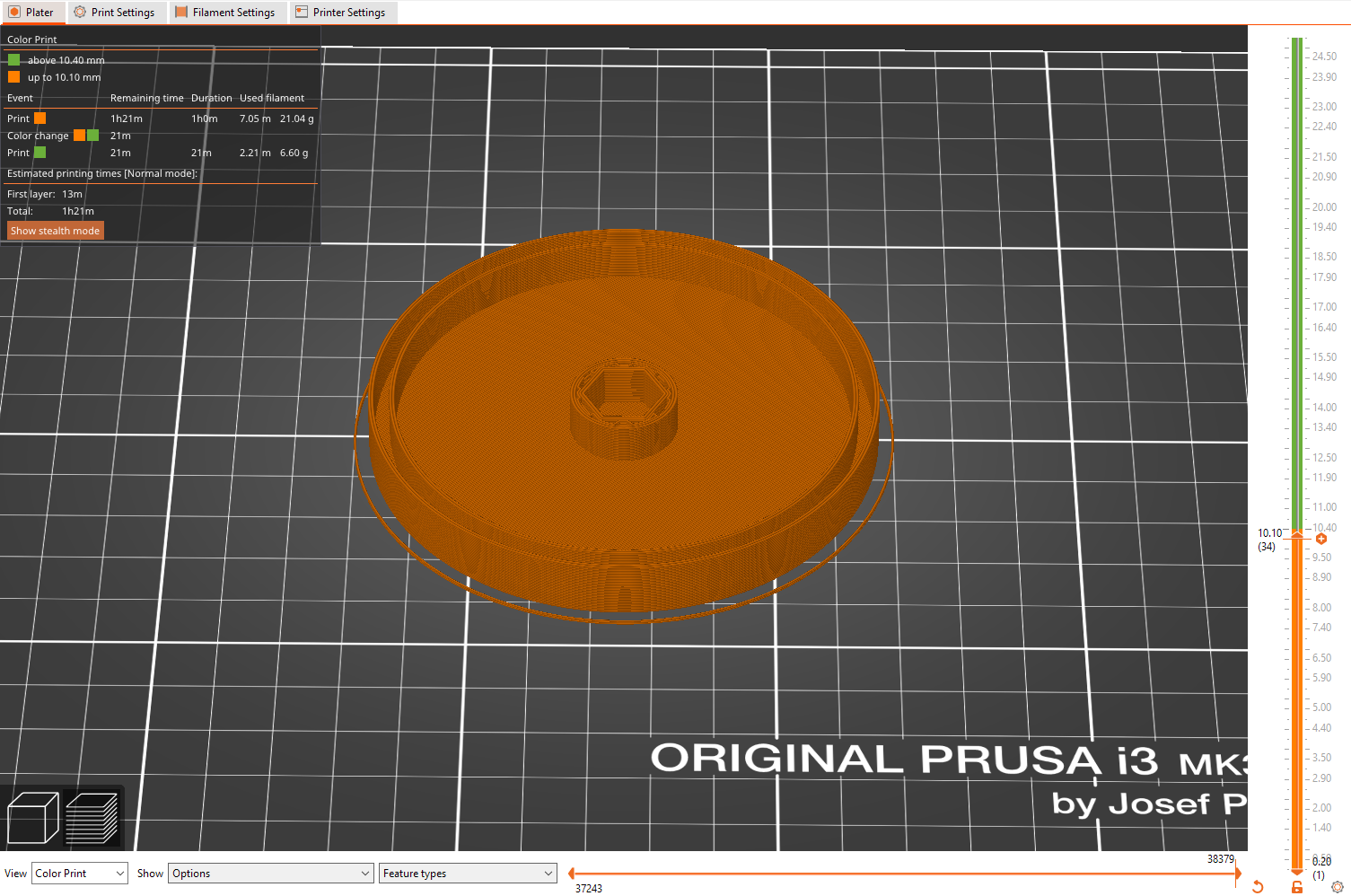Click the orange swatch in the first Print row
The image size is (1351, 896).
tap(39, 119)
